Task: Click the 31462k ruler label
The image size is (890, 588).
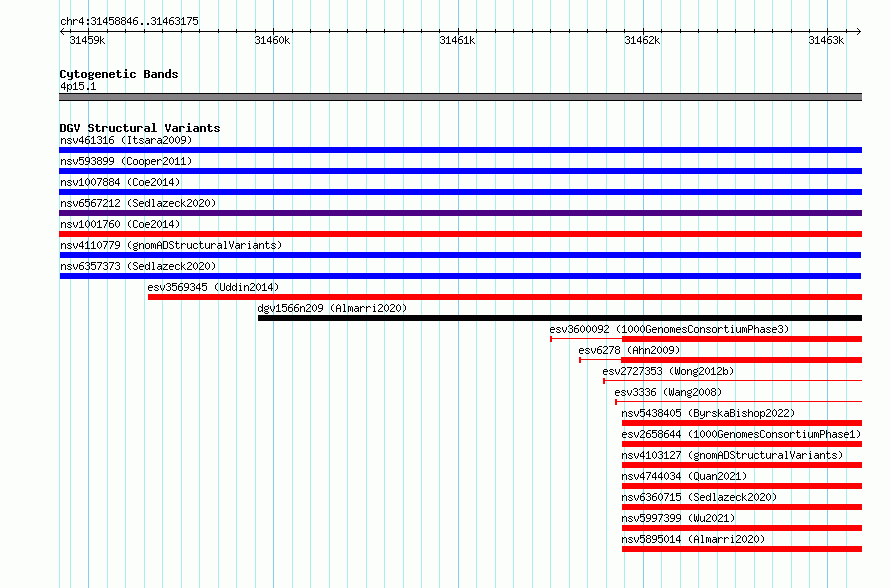Action: tap(643, 40)
